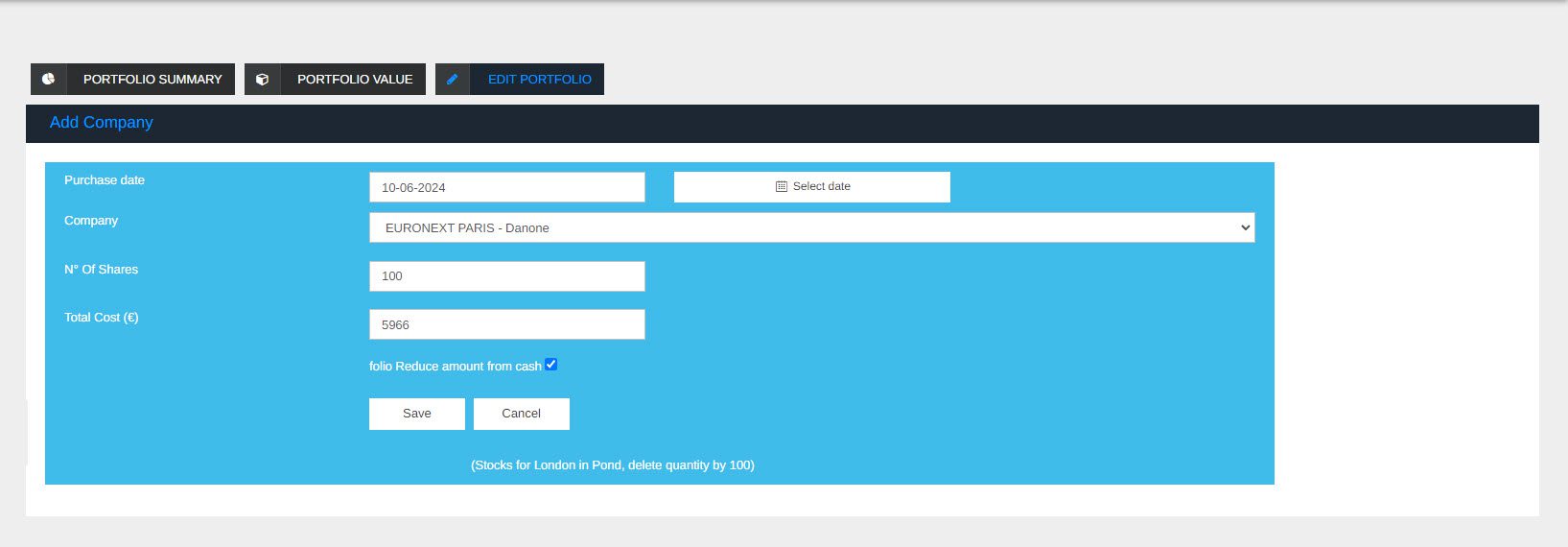Focus the Purchase date field showing 10-06-2024
The width and height of the screenshot is (1568, 547).
506,187
